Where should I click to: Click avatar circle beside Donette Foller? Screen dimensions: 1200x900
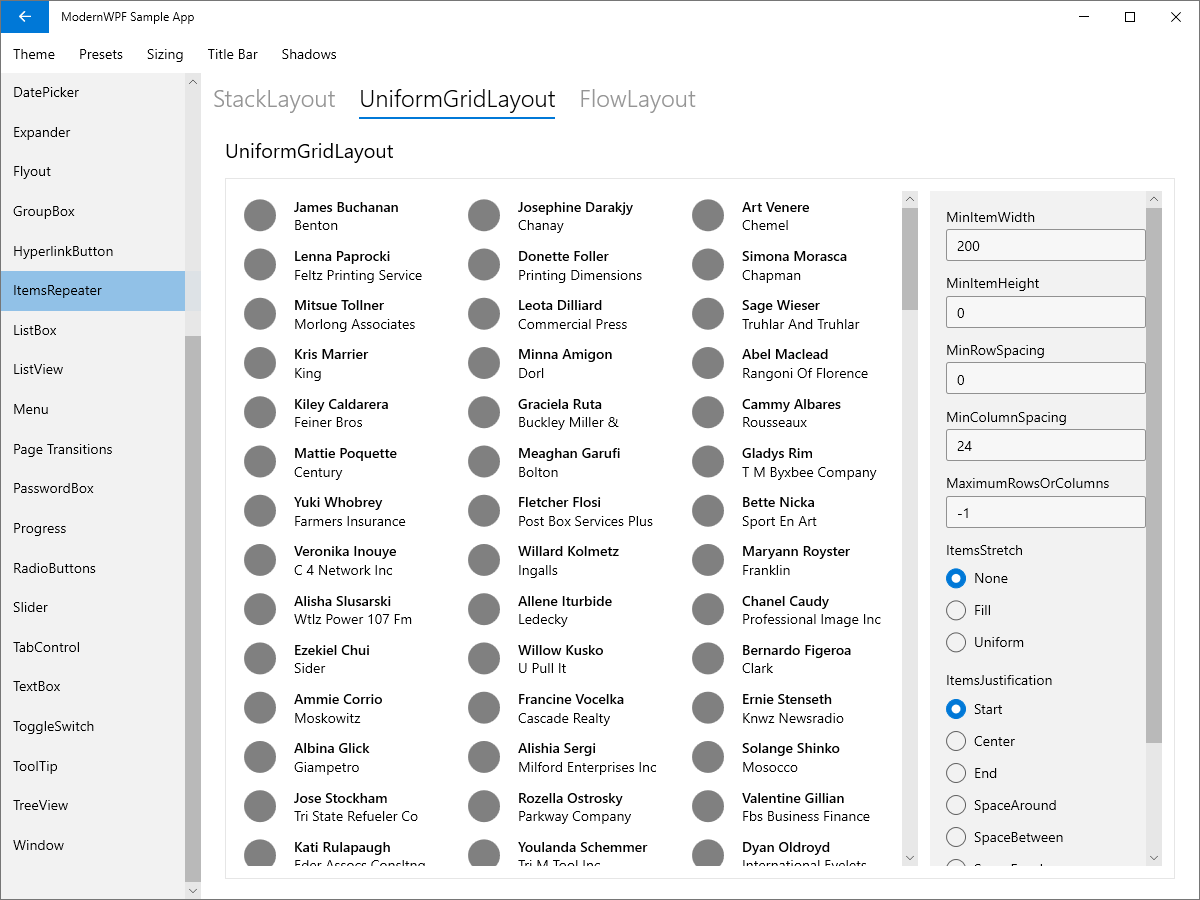(x=484, y=264)
